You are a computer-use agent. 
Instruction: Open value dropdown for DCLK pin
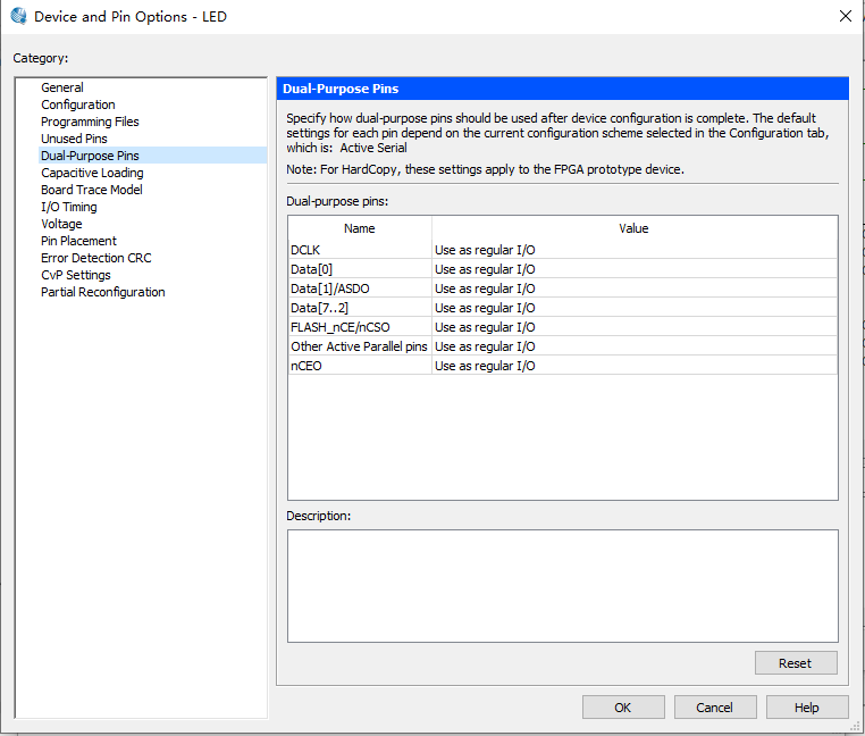click(x=634, y=250)
